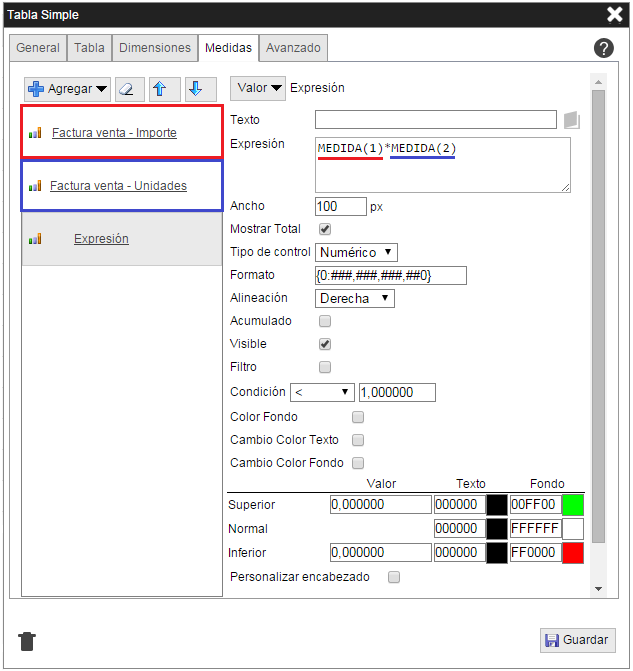Toggle the Personalizar encabezado checkbox
Image resolution: width=633 pixels, height=671 pixels.
pos(394,577)
